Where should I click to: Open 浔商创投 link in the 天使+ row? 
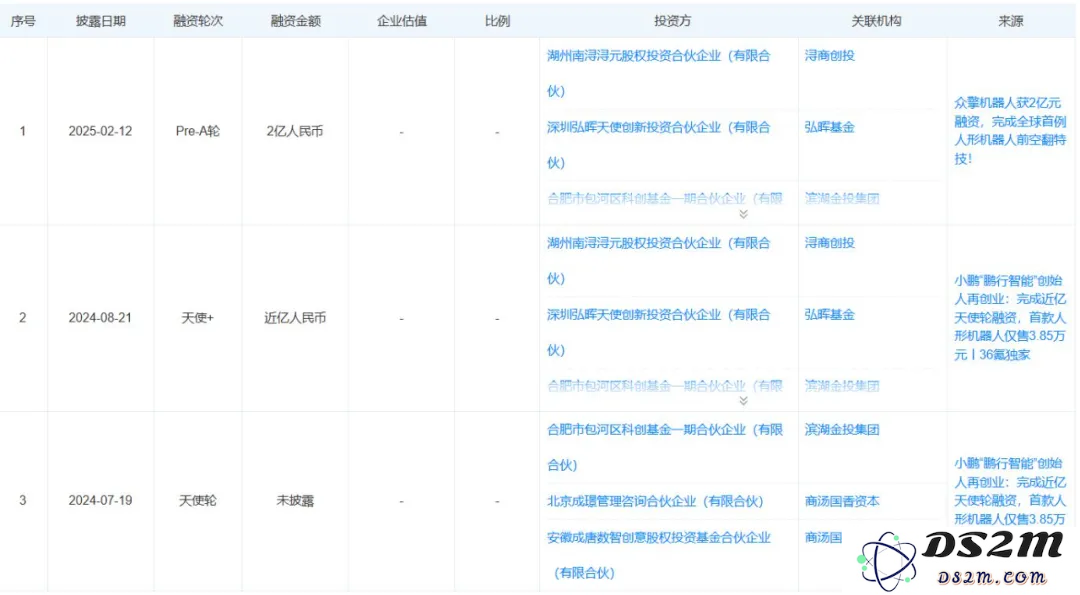point(830,243)
